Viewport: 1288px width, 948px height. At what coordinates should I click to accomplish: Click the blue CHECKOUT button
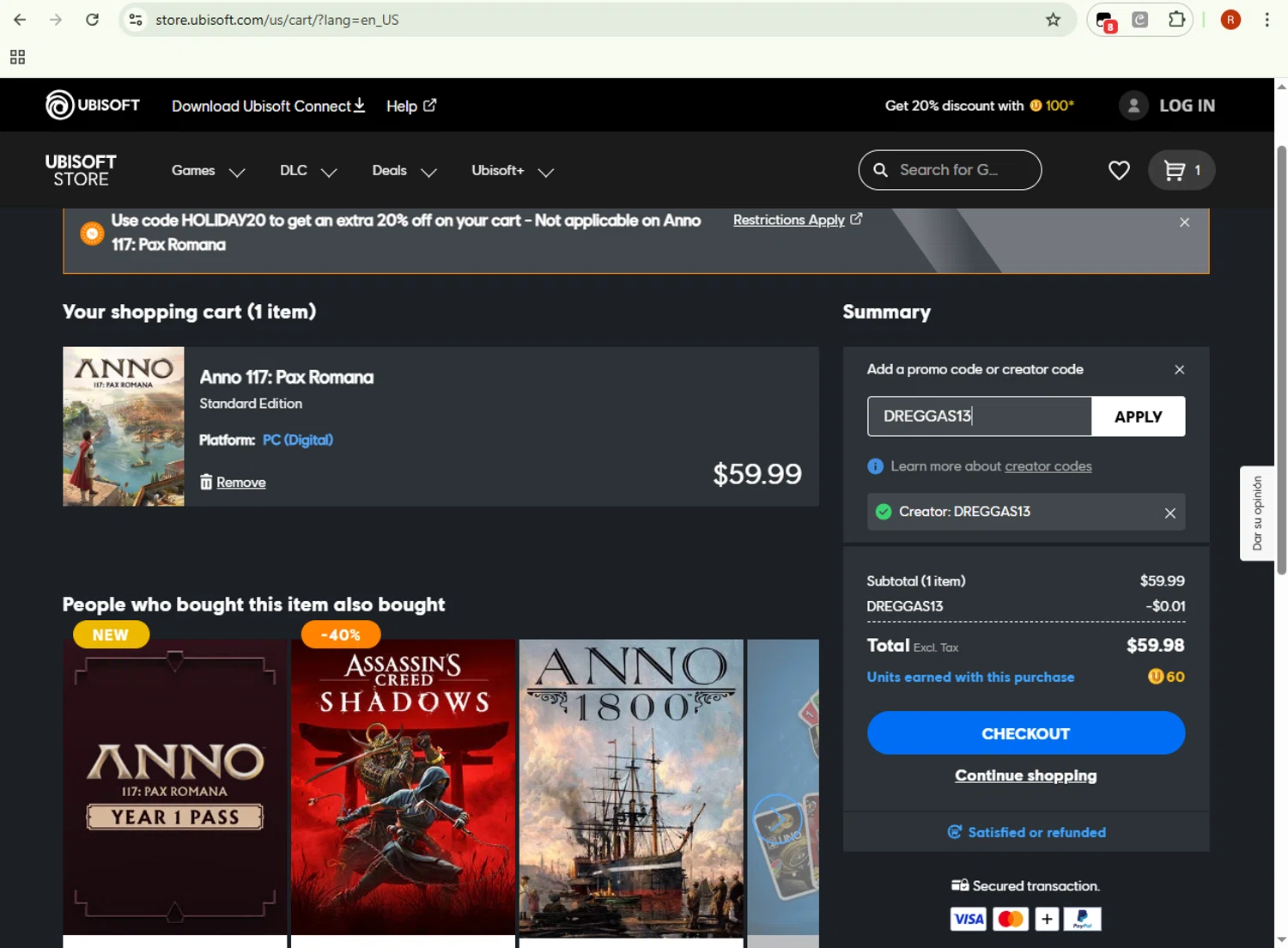(1025, 733)
